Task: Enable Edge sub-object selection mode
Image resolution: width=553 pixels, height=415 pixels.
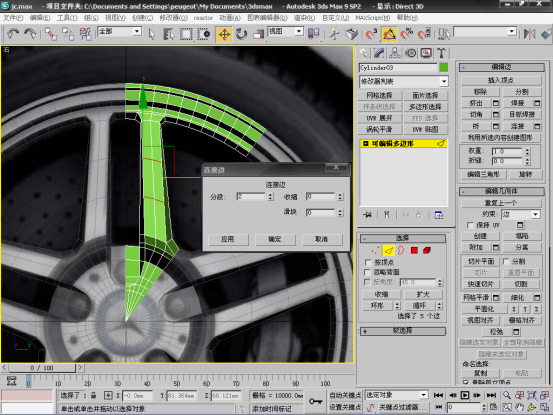Action: point(388,250)
